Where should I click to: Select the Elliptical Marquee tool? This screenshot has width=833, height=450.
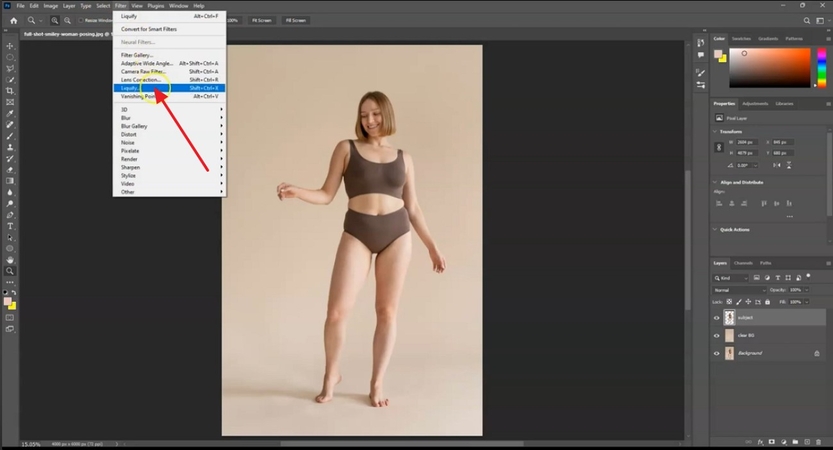10,57
